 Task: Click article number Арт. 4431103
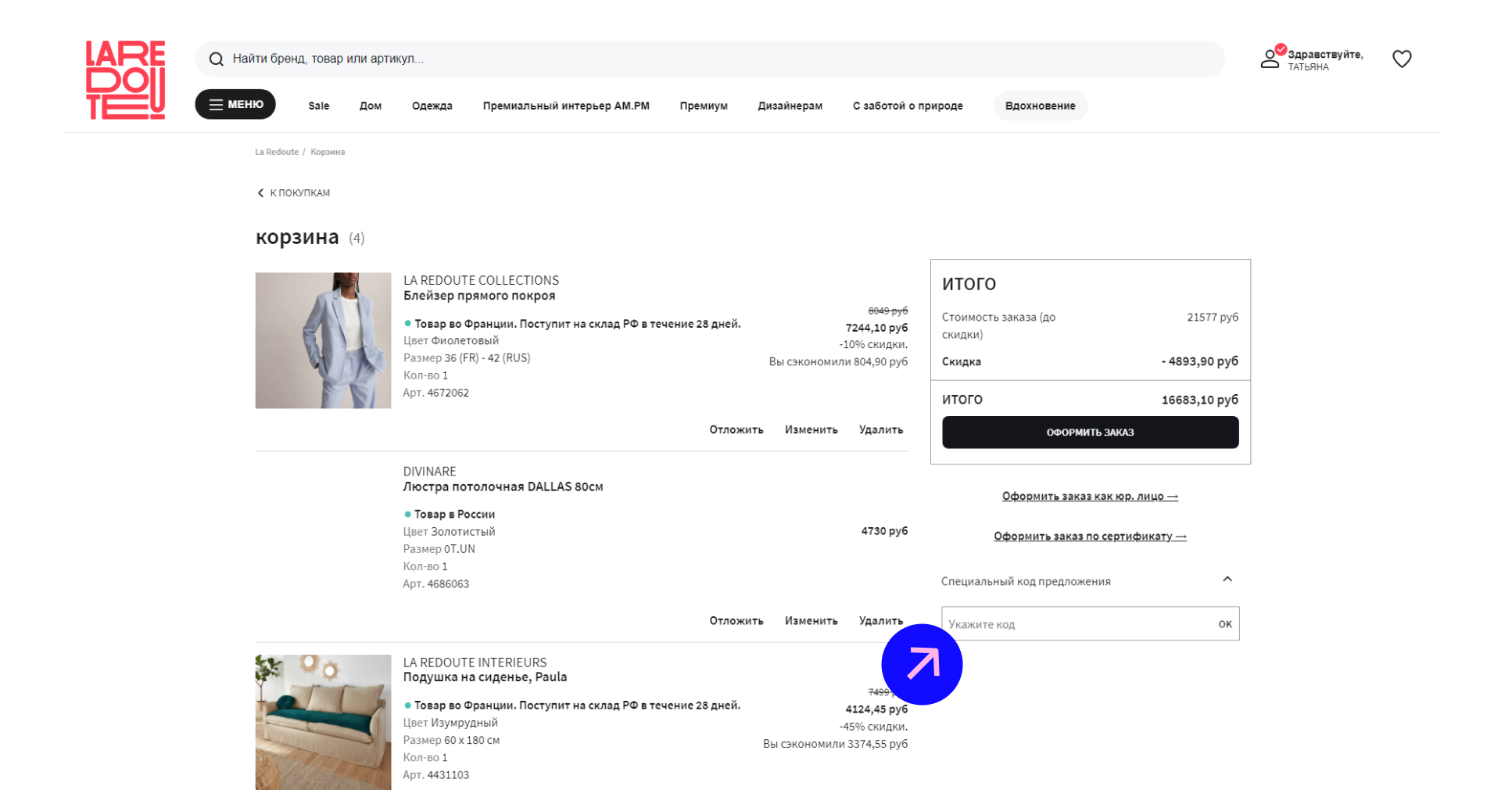(435, 775)
